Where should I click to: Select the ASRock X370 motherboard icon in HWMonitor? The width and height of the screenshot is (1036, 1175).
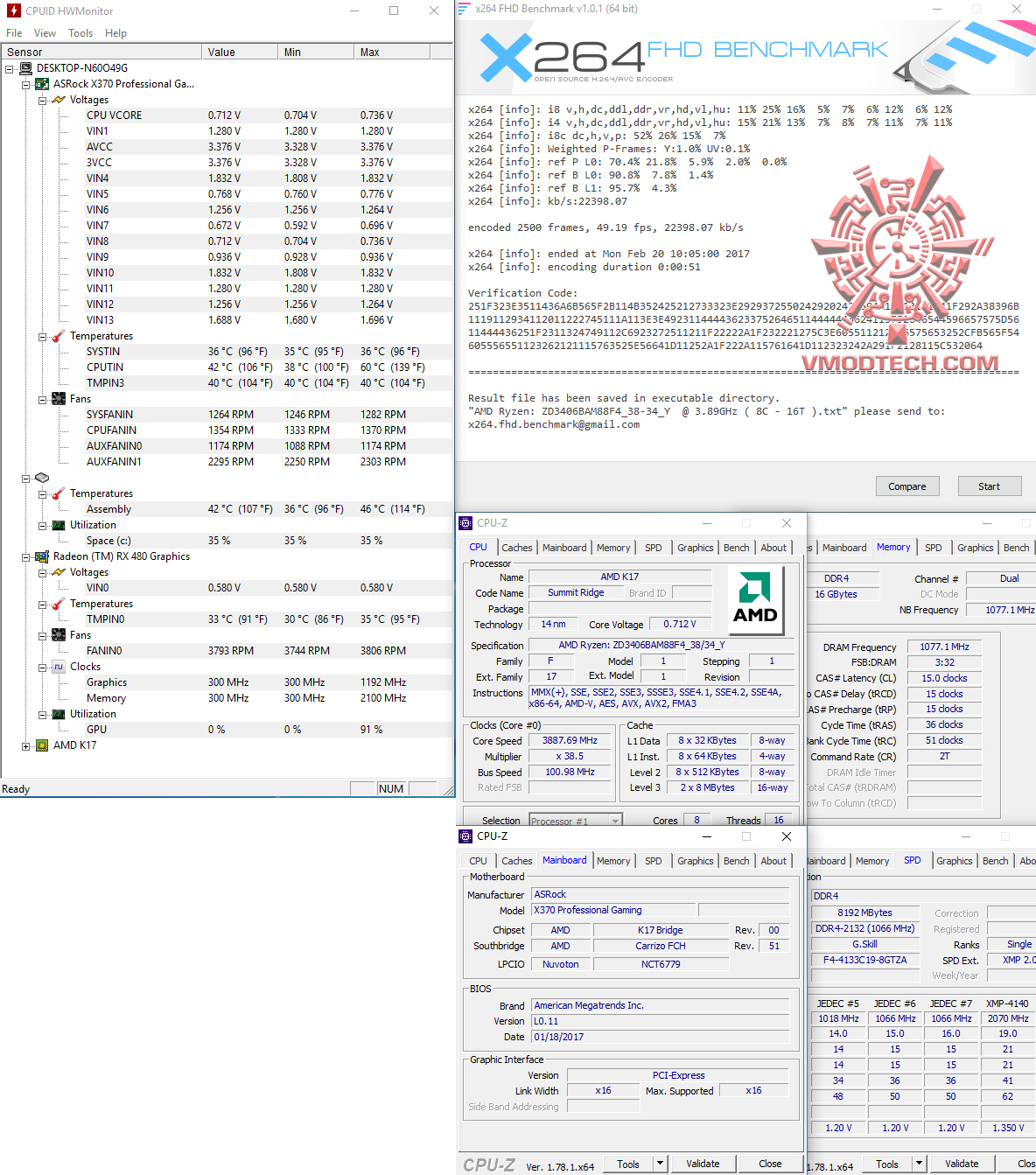[x=42, y=83]
